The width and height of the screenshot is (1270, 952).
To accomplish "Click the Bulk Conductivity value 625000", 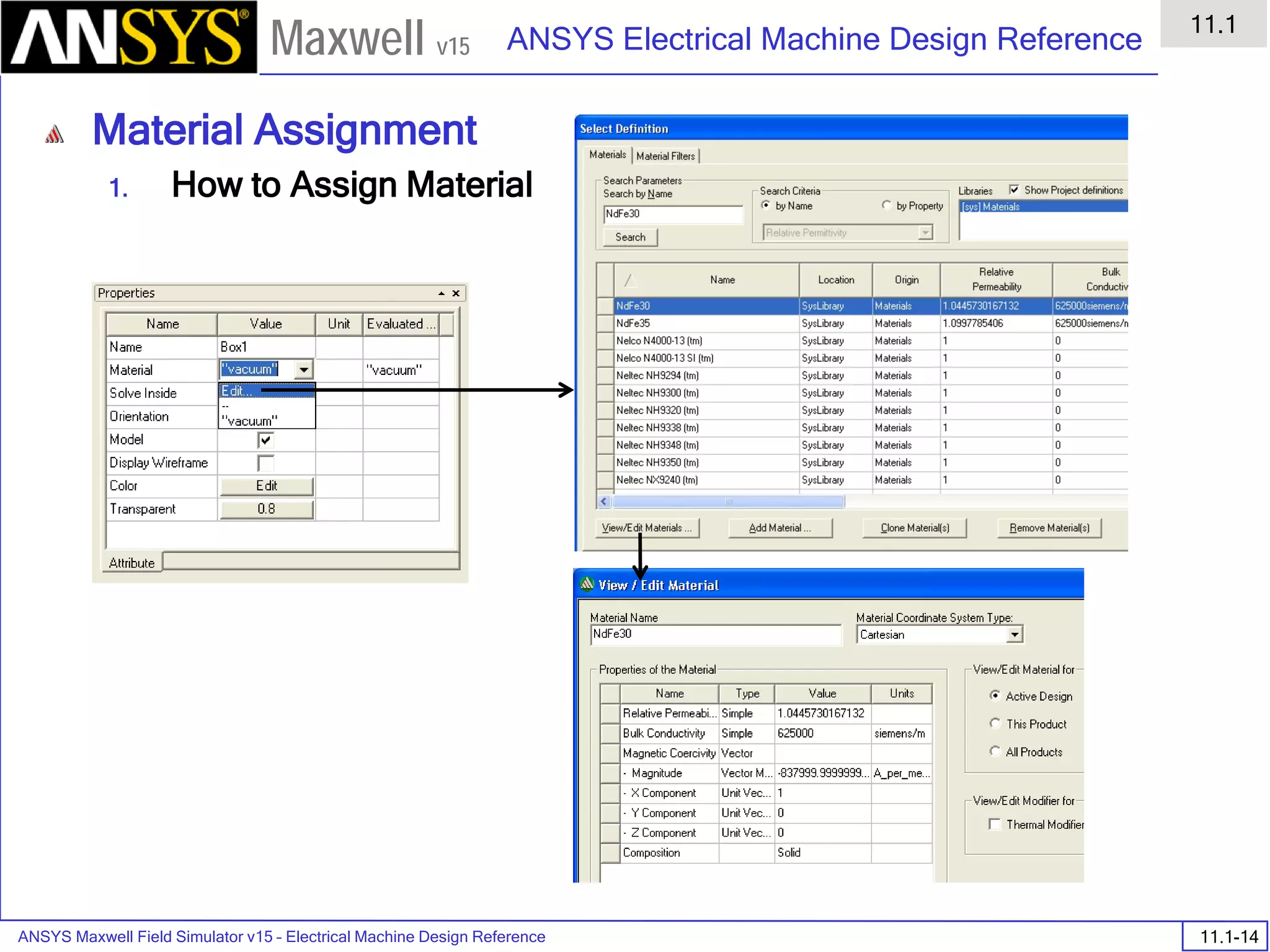I will pos(822,733).
